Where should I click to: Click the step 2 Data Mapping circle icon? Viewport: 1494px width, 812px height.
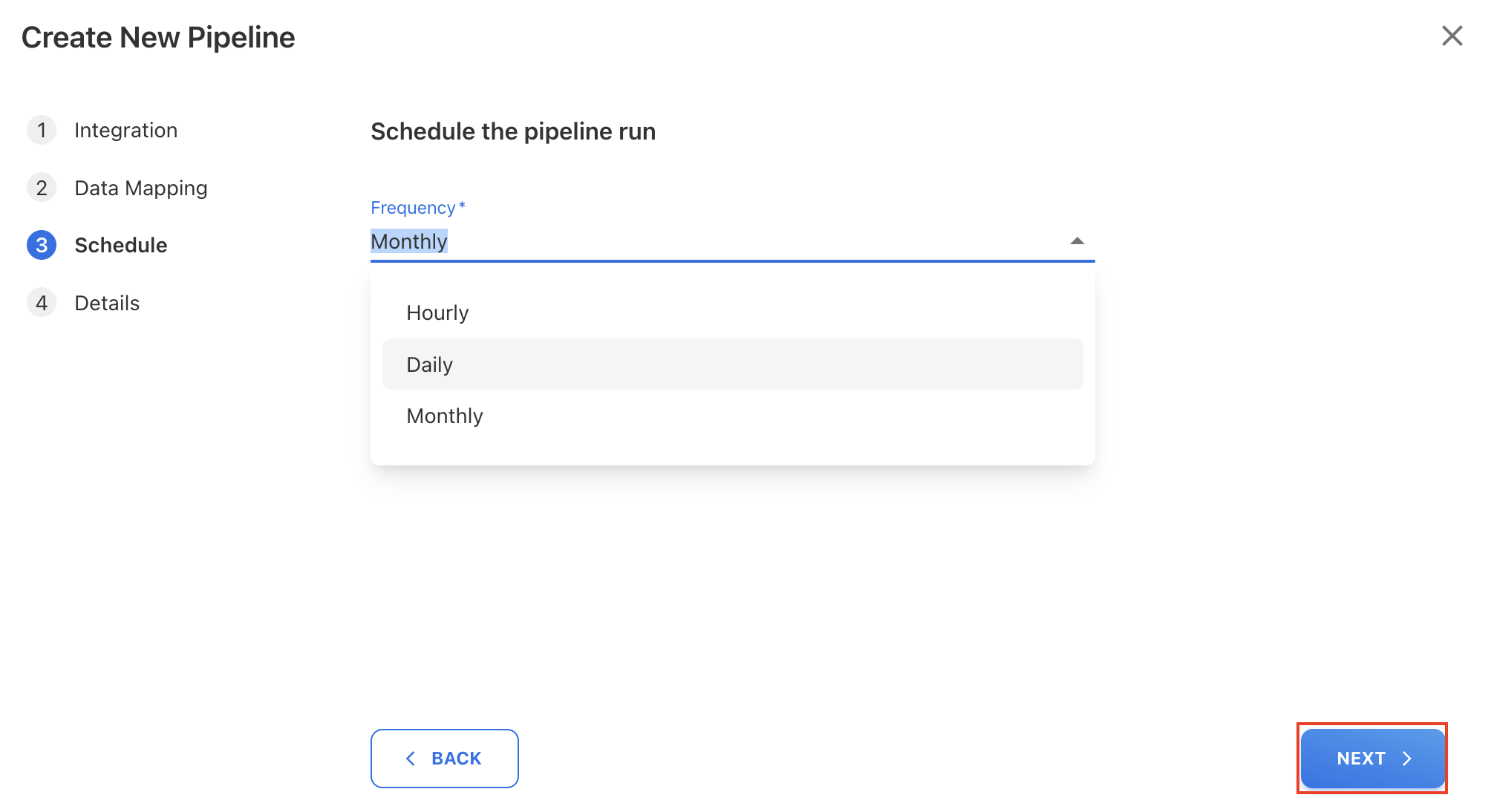[42, 187]
